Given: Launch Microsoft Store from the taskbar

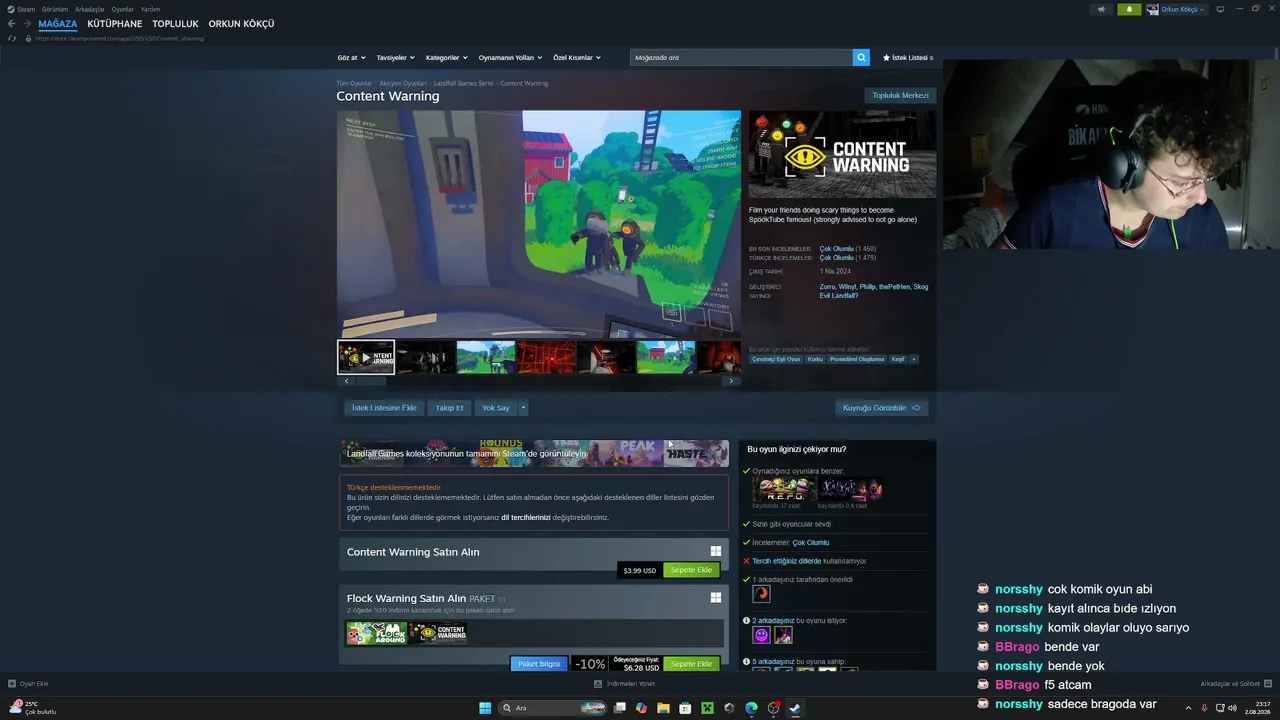Looking at the screenshot, I should [685, 708].
